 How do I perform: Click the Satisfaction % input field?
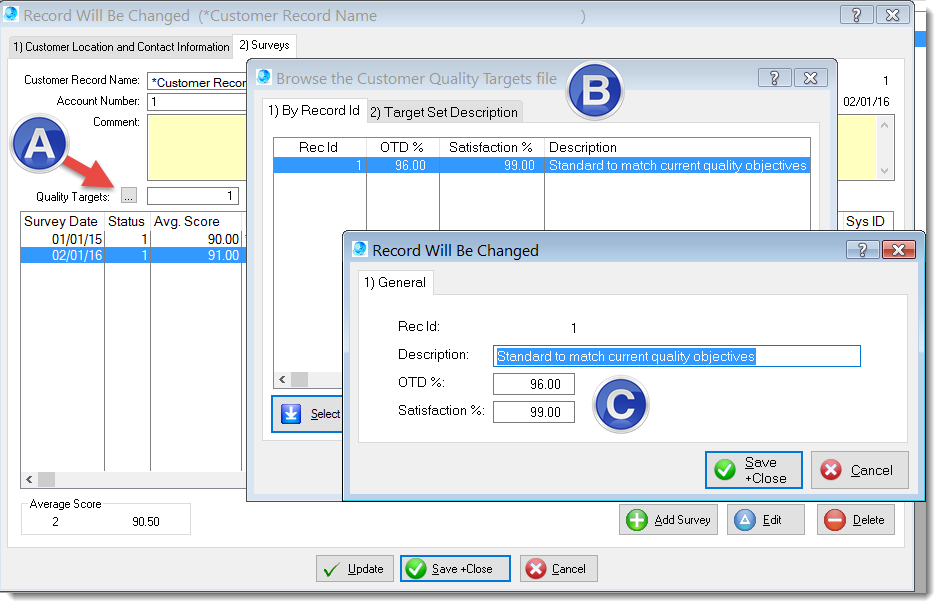point(533,412)
